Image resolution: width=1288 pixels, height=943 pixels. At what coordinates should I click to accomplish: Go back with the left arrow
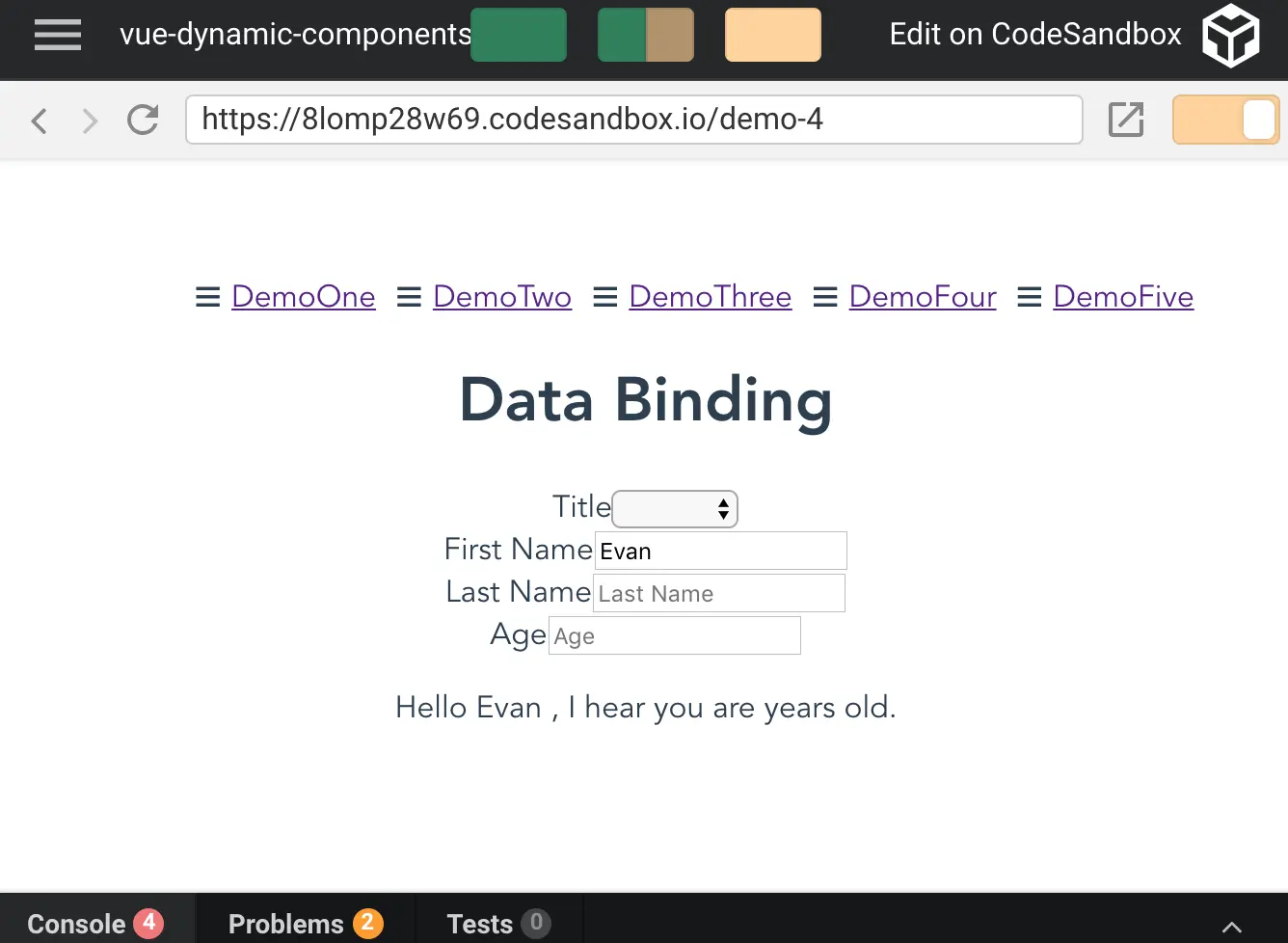(40, 121)
